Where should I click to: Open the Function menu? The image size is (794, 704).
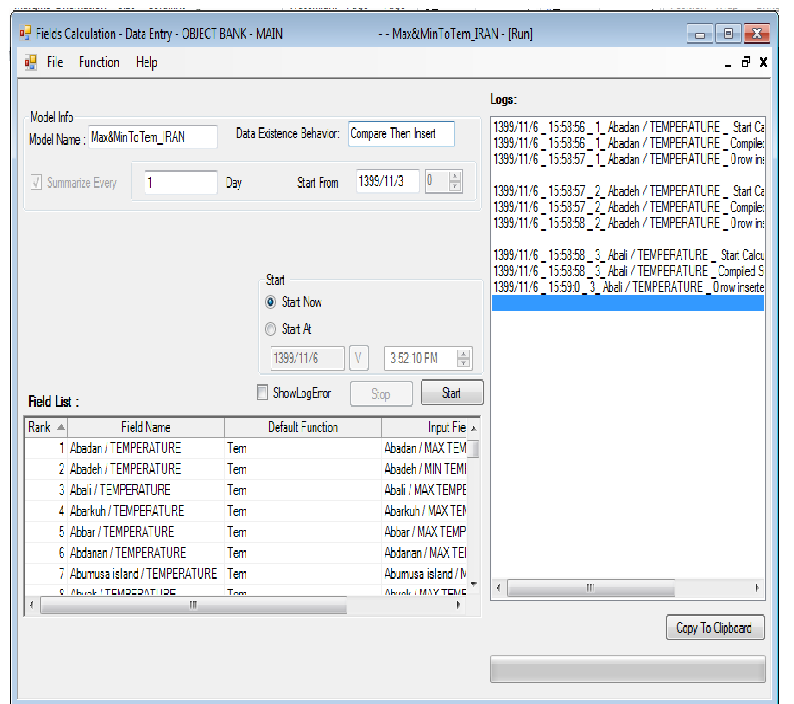(x=99, y=62)
